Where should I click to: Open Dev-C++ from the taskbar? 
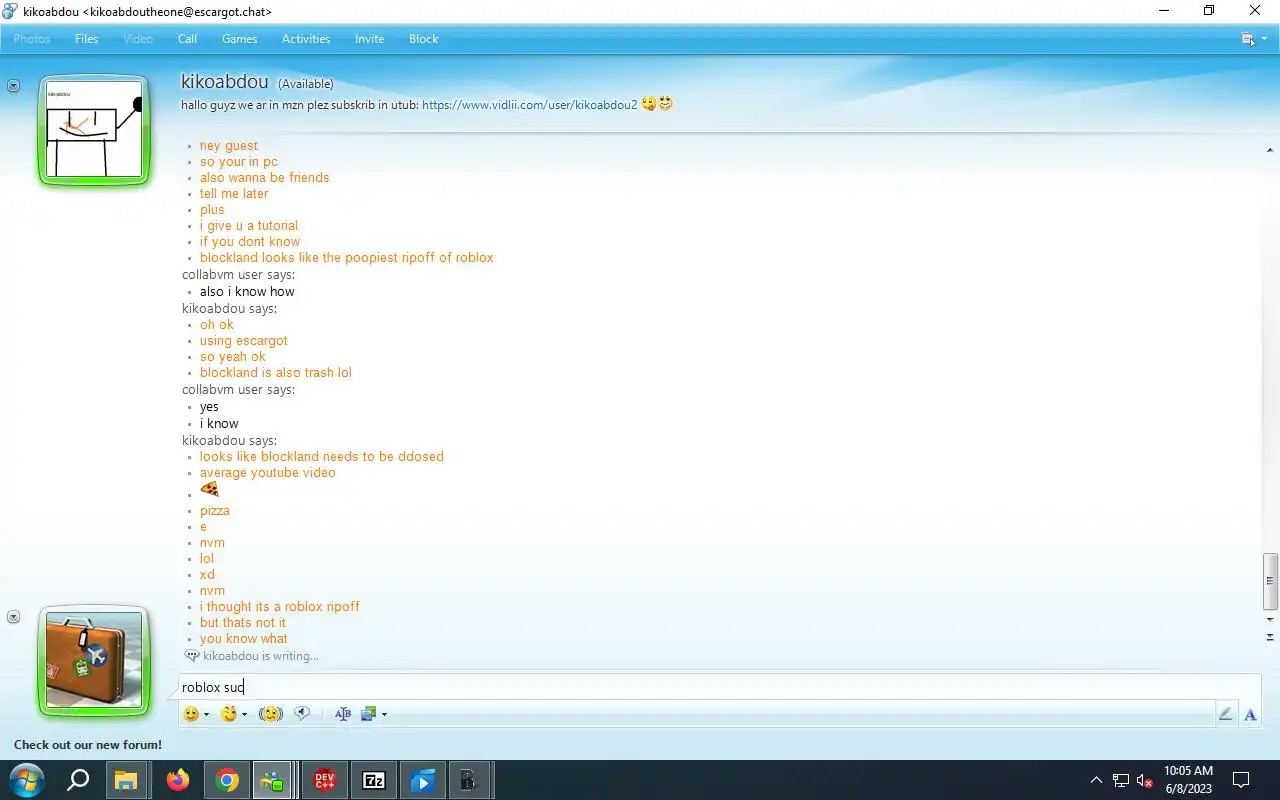point(325,781)
